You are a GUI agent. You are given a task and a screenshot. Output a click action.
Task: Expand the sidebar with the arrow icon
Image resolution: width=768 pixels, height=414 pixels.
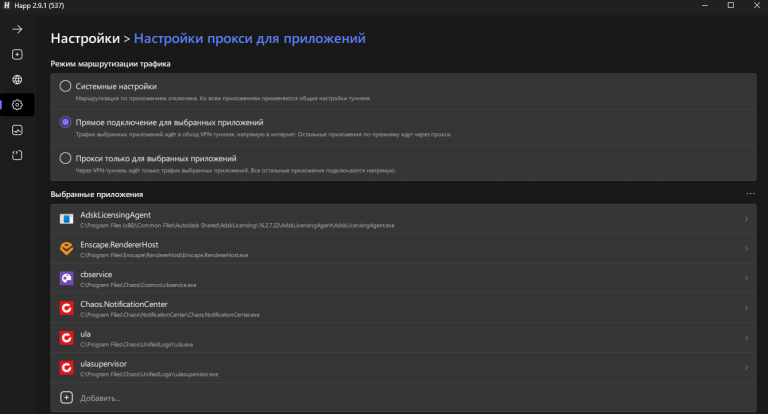(17, 29)
